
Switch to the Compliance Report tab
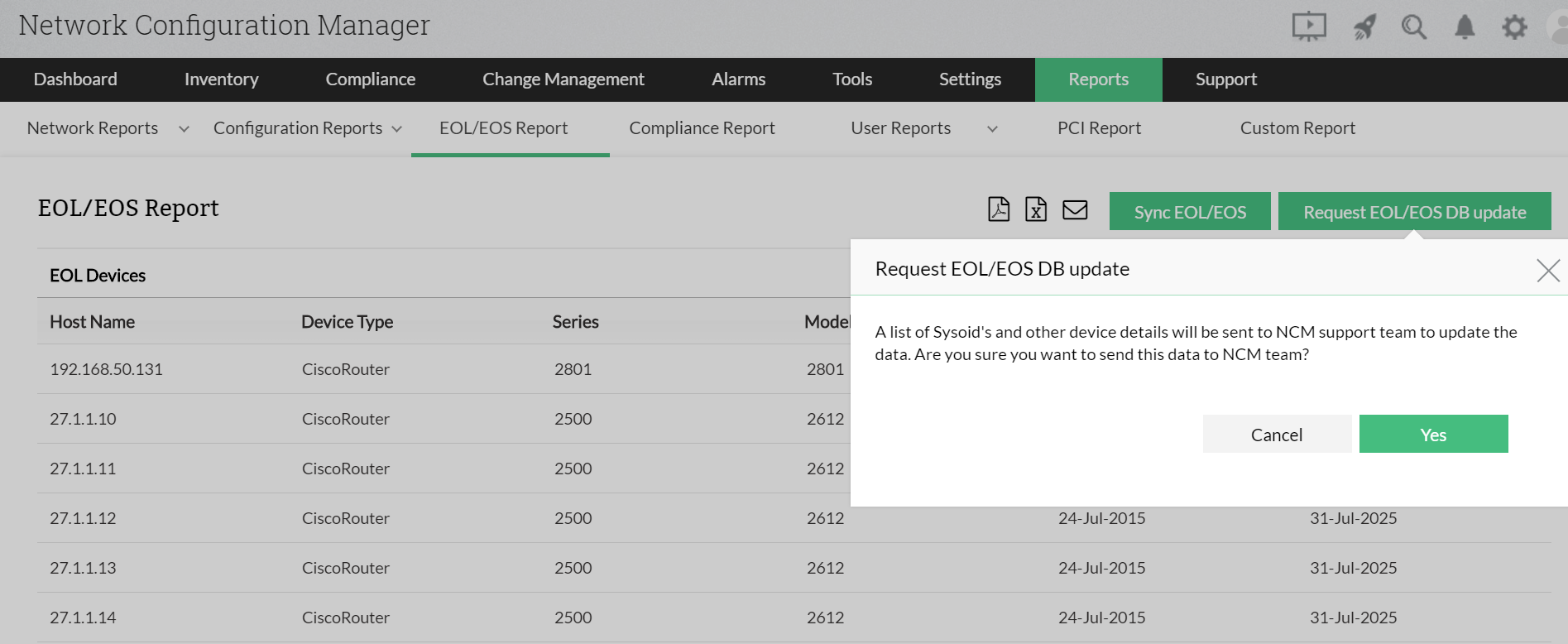tap(702, 128)
